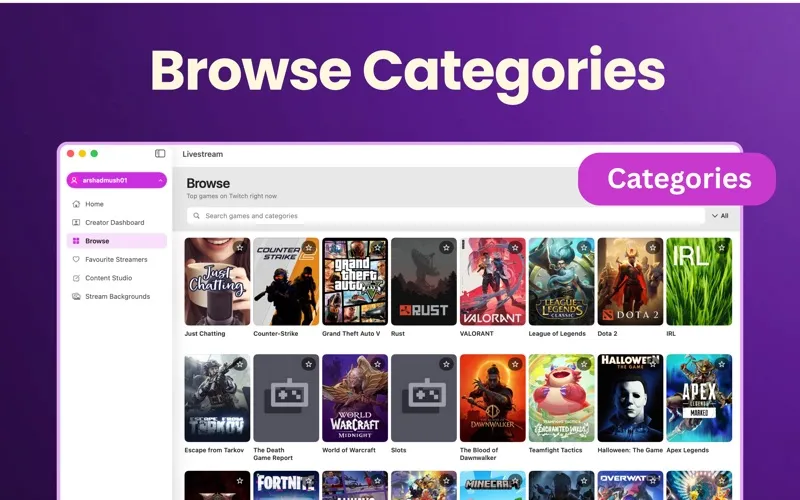Go to Home in sidebar
Viewport: 800px width, 500px height.
tap(116, 204)
